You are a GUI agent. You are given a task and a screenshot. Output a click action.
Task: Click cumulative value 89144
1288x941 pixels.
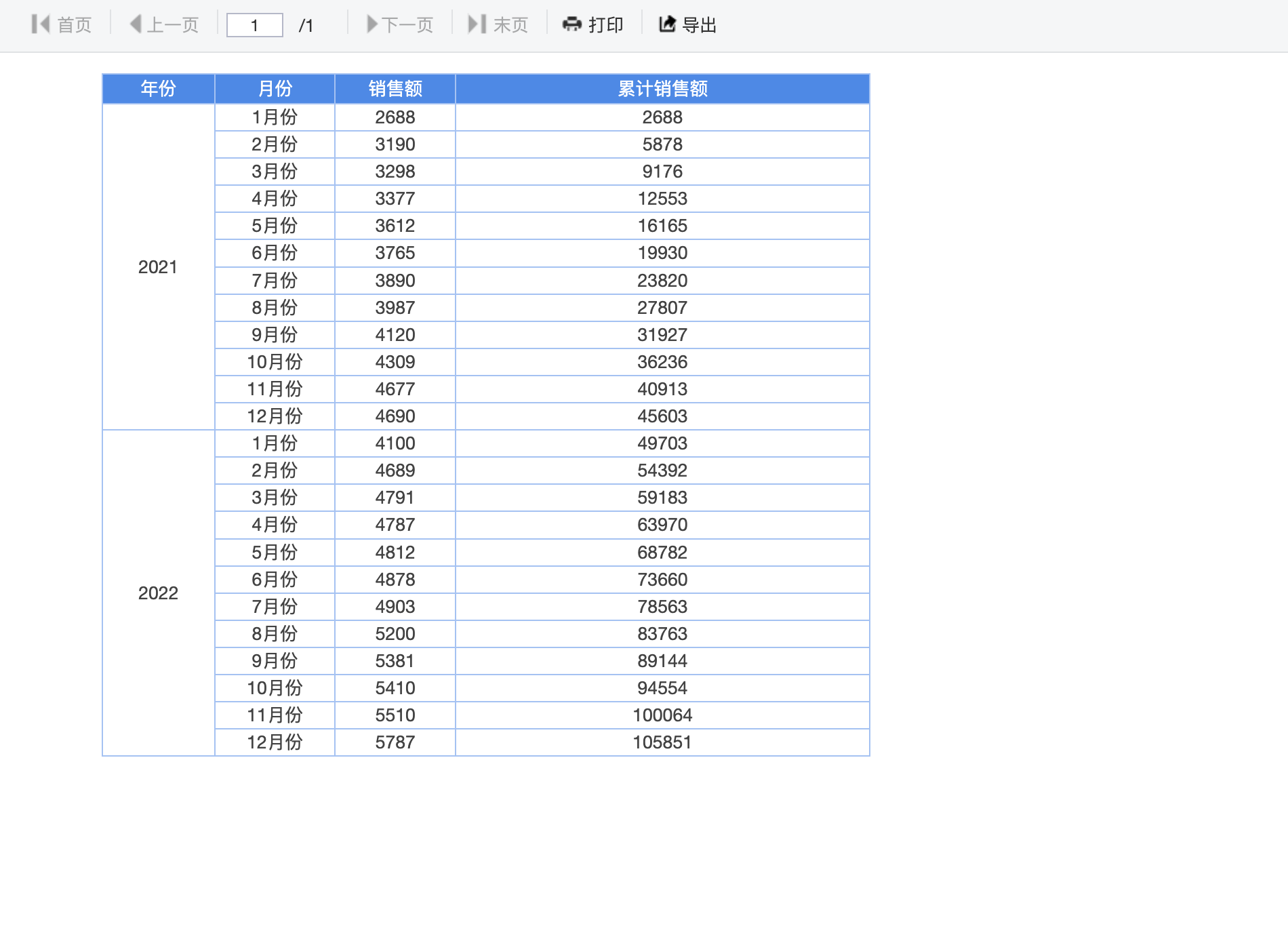(x=662, y=661)
